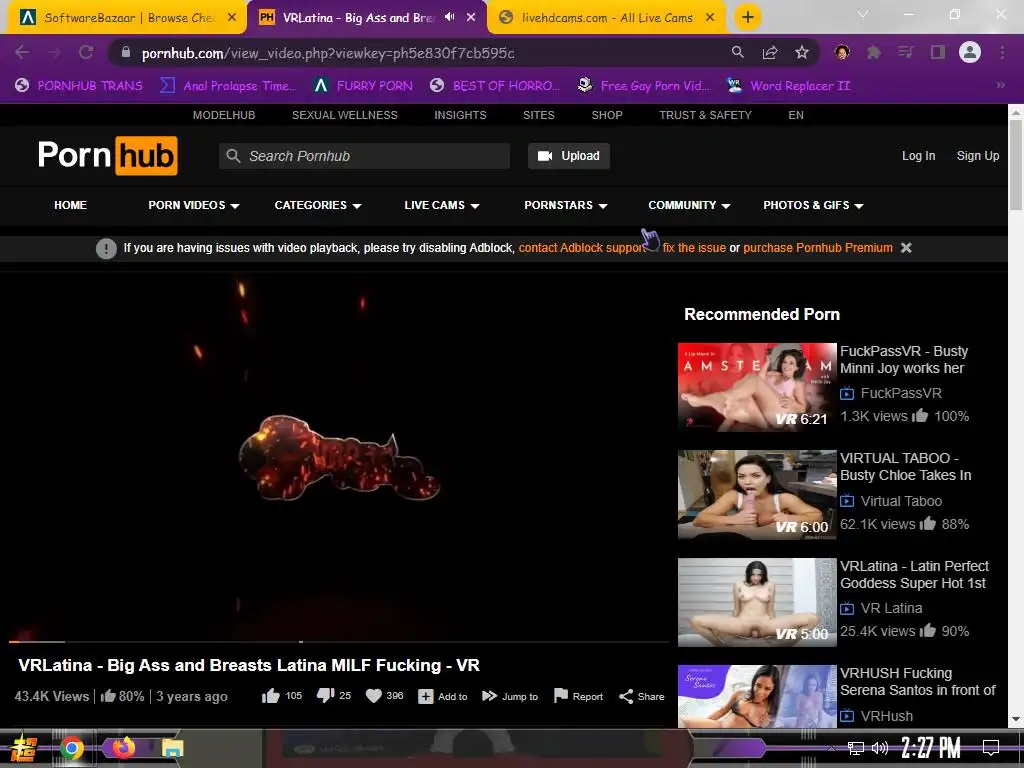Click the Pornhub logo
Screen dimensions: 1024x768
108,155
